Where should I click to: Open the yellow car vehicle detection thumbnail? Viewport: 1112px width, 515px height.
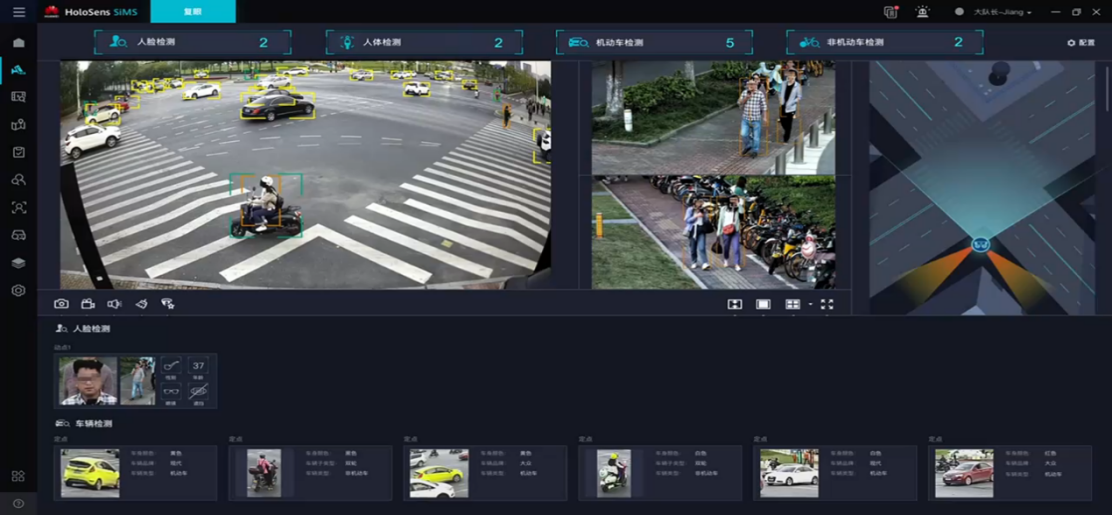click(x=90, y=473)
